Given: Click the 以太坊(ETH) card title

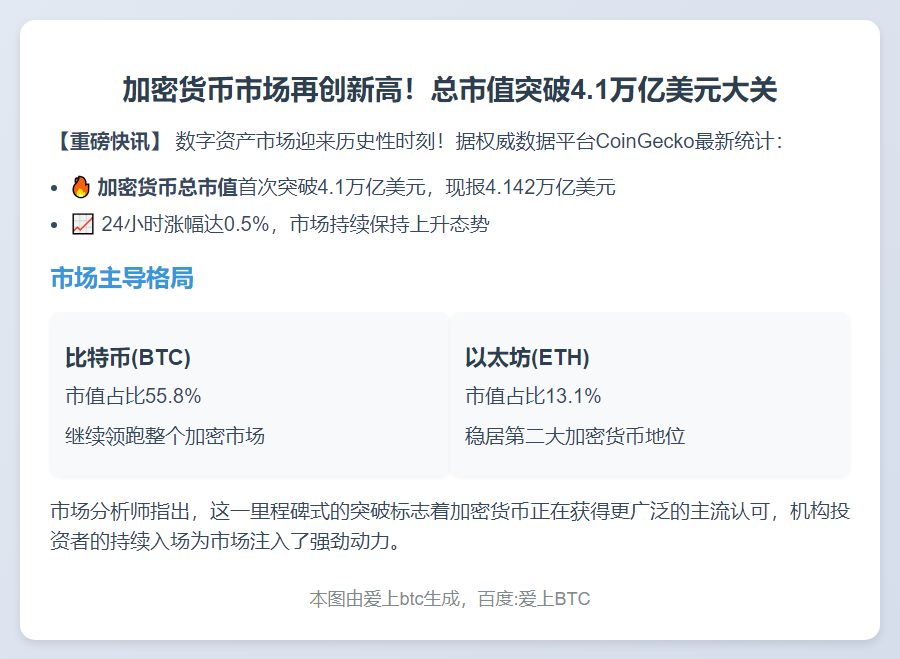Looking at the screenshot, I should 527,358.
